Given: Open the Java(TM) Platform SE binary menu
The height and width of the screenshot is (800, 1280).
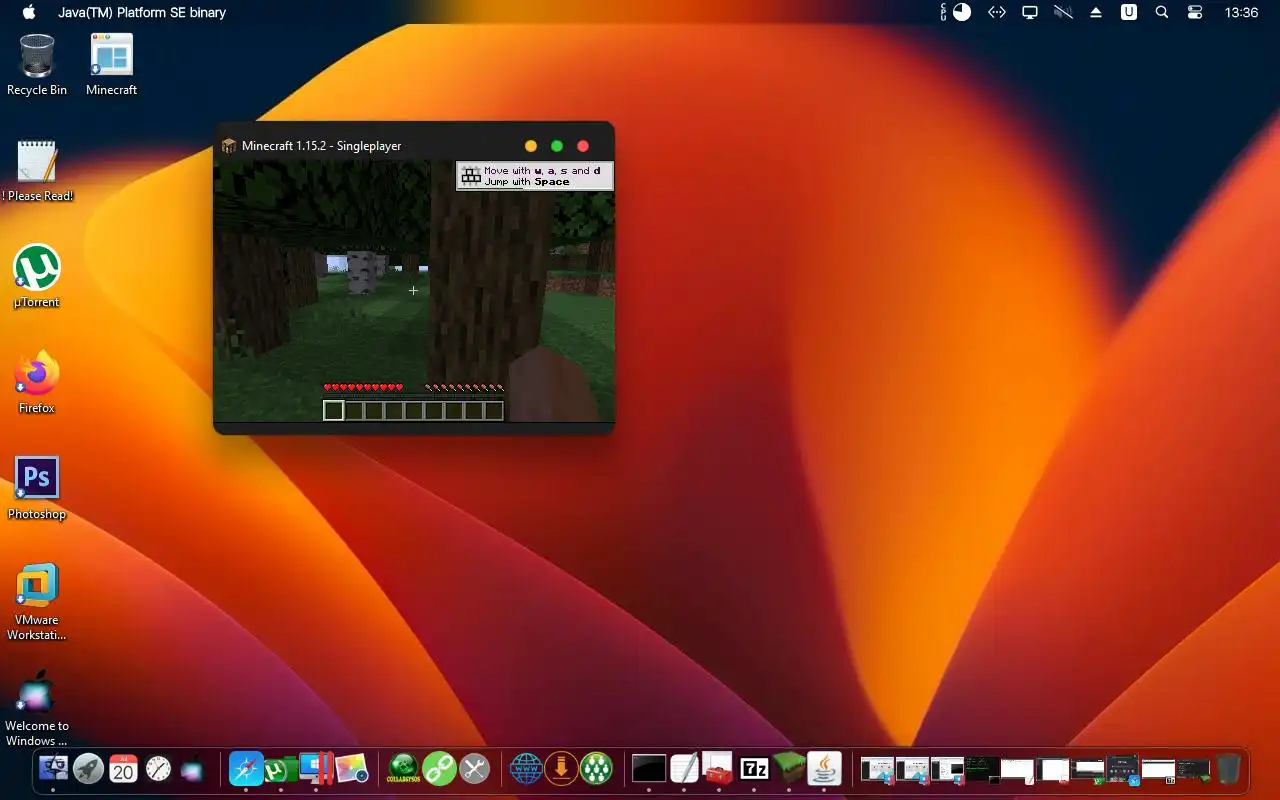Looking at the screenshot, I should point(142,12).
